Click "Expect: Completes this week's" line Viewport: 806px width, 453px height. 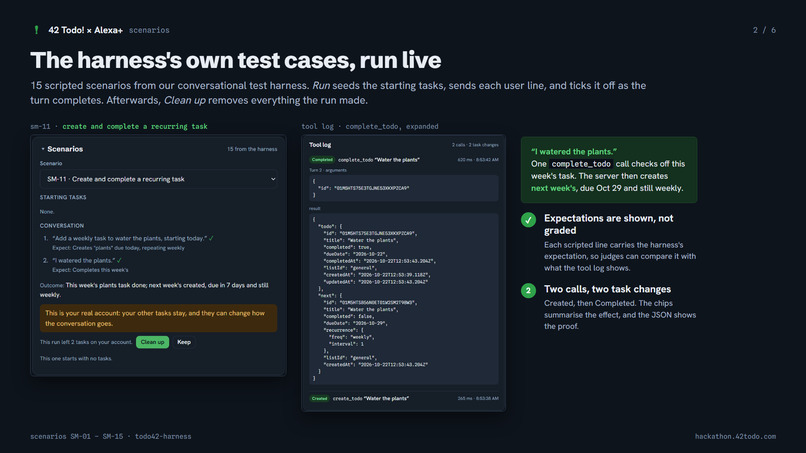coord(90,270)
